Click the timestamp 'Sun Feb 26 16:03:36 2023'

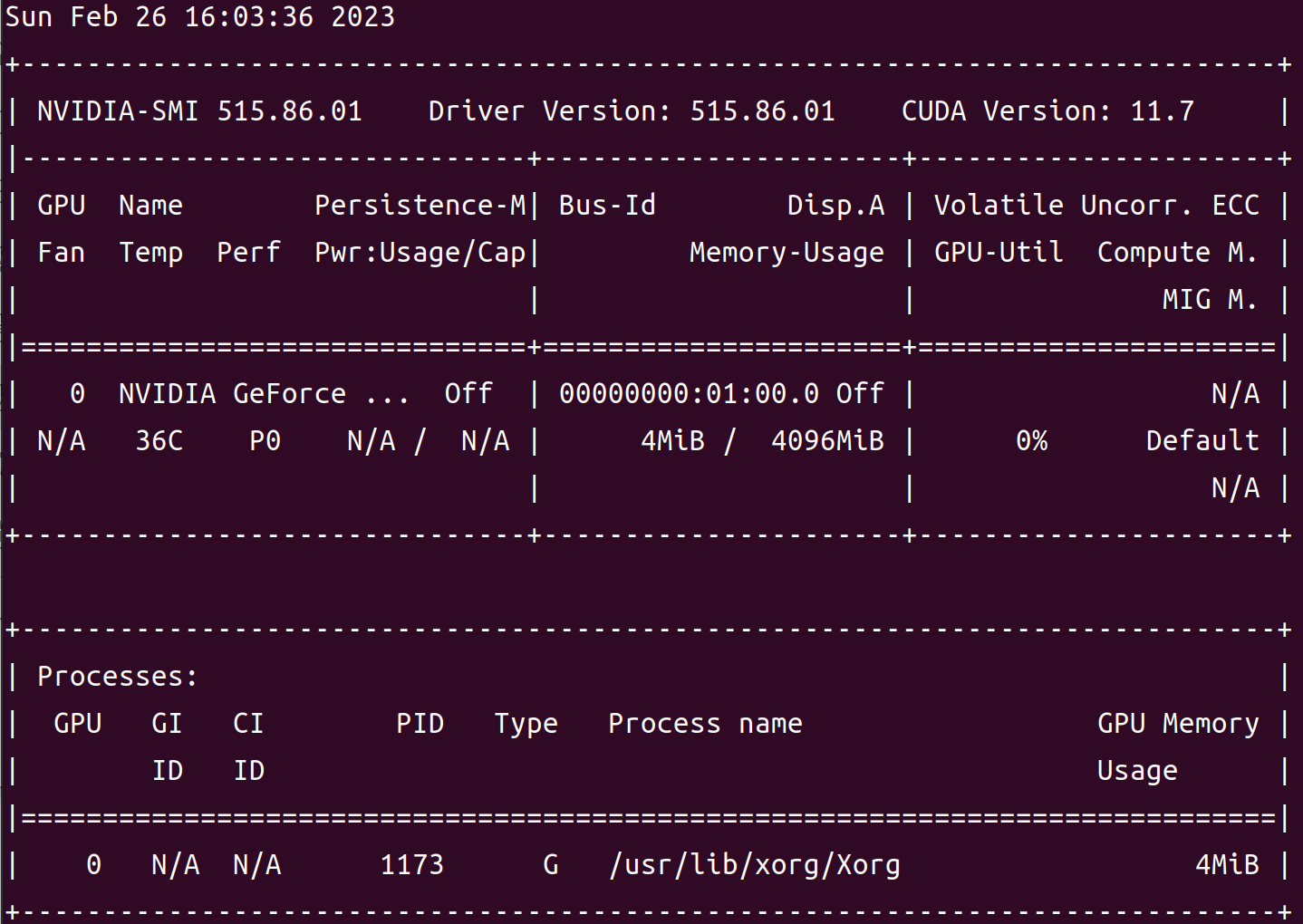pos(200,17)
